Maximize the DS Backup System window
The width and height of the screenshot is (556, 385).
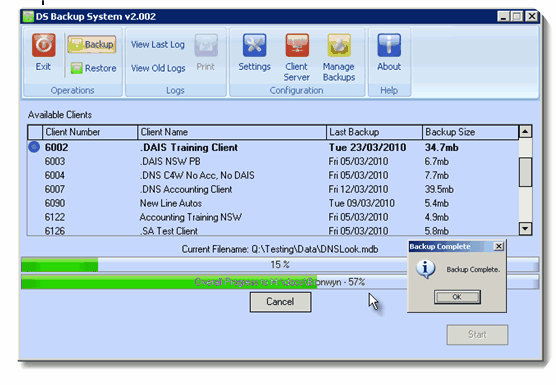coord(517,17)
